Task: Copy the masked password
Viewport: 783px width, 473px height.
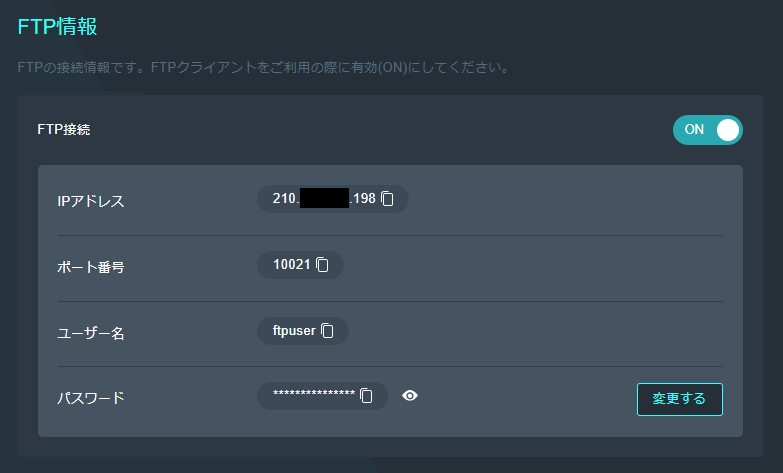Action: (366, 396)
